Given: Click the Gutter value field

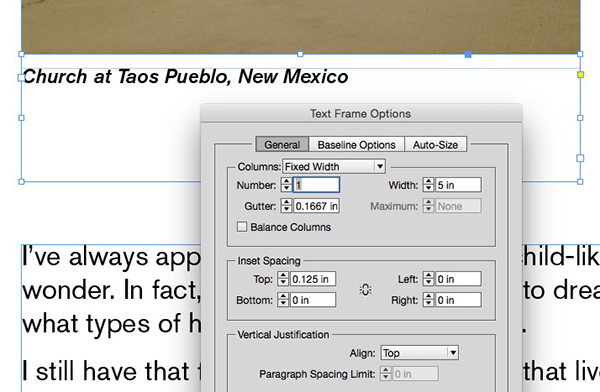Looking at the screenshot, I should tap(316, 206).
